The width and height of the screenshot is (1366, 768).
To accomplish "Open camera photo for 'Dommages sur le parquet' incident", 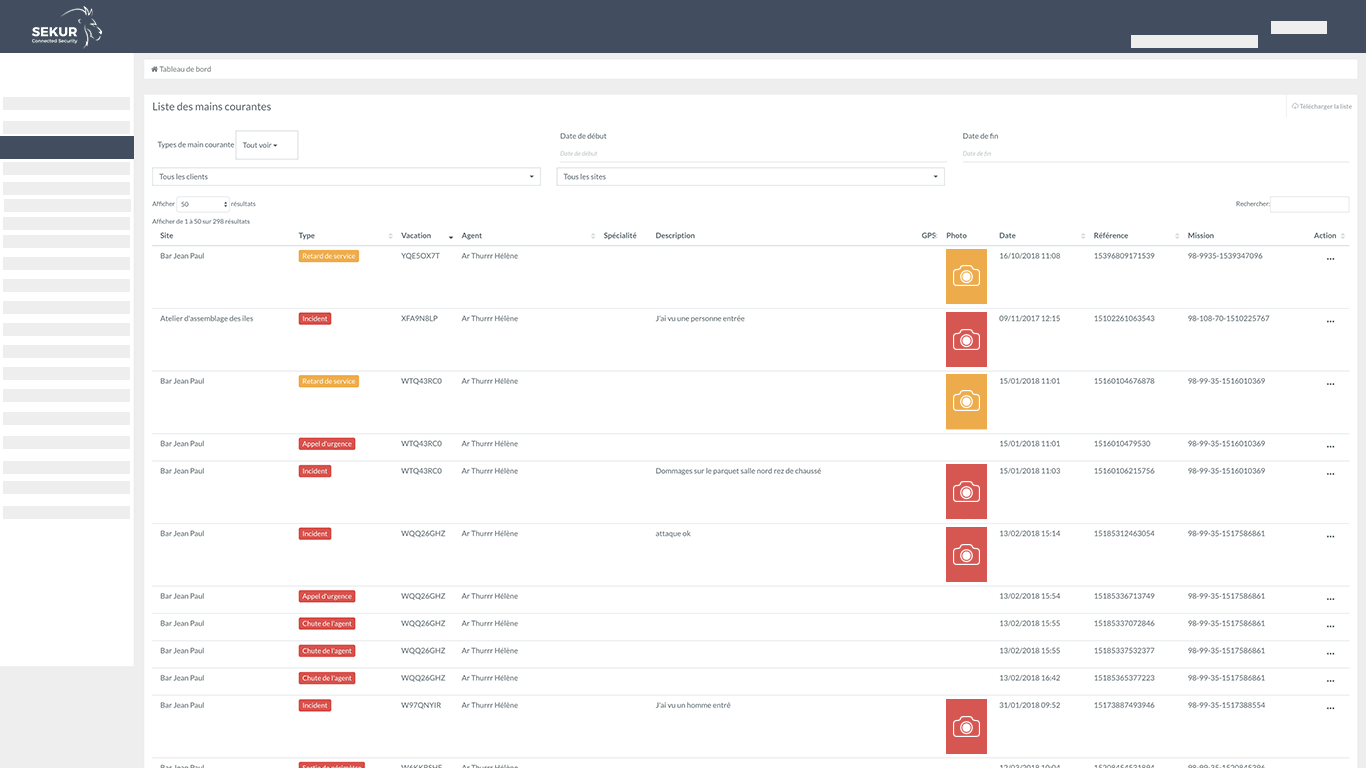I will click(x=966, y=491).
